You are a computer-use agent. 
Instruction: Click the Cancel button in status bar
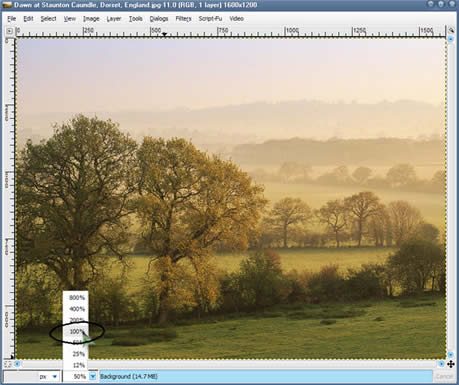pos(444,377)
